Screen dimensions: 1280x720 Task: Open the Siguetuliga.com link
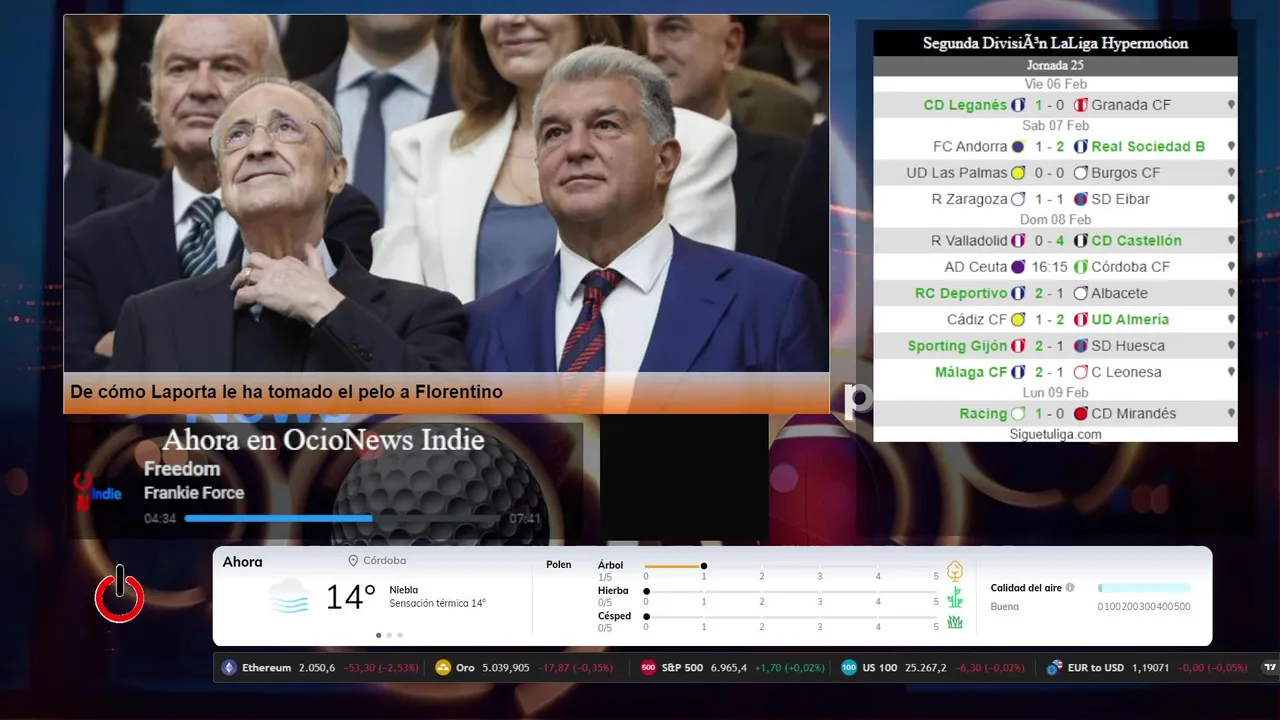click(1055, 434)
